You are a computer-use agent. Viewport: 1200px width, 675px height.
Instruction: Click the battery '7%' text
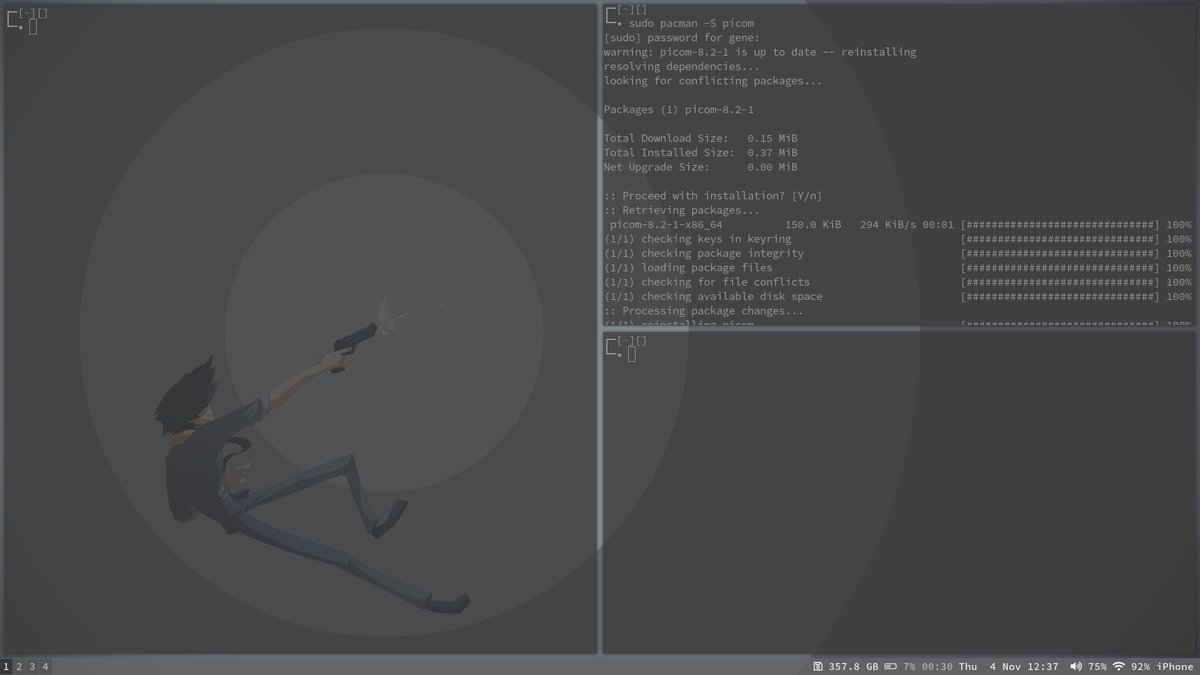pyautogui.click(x=909, y=666)
